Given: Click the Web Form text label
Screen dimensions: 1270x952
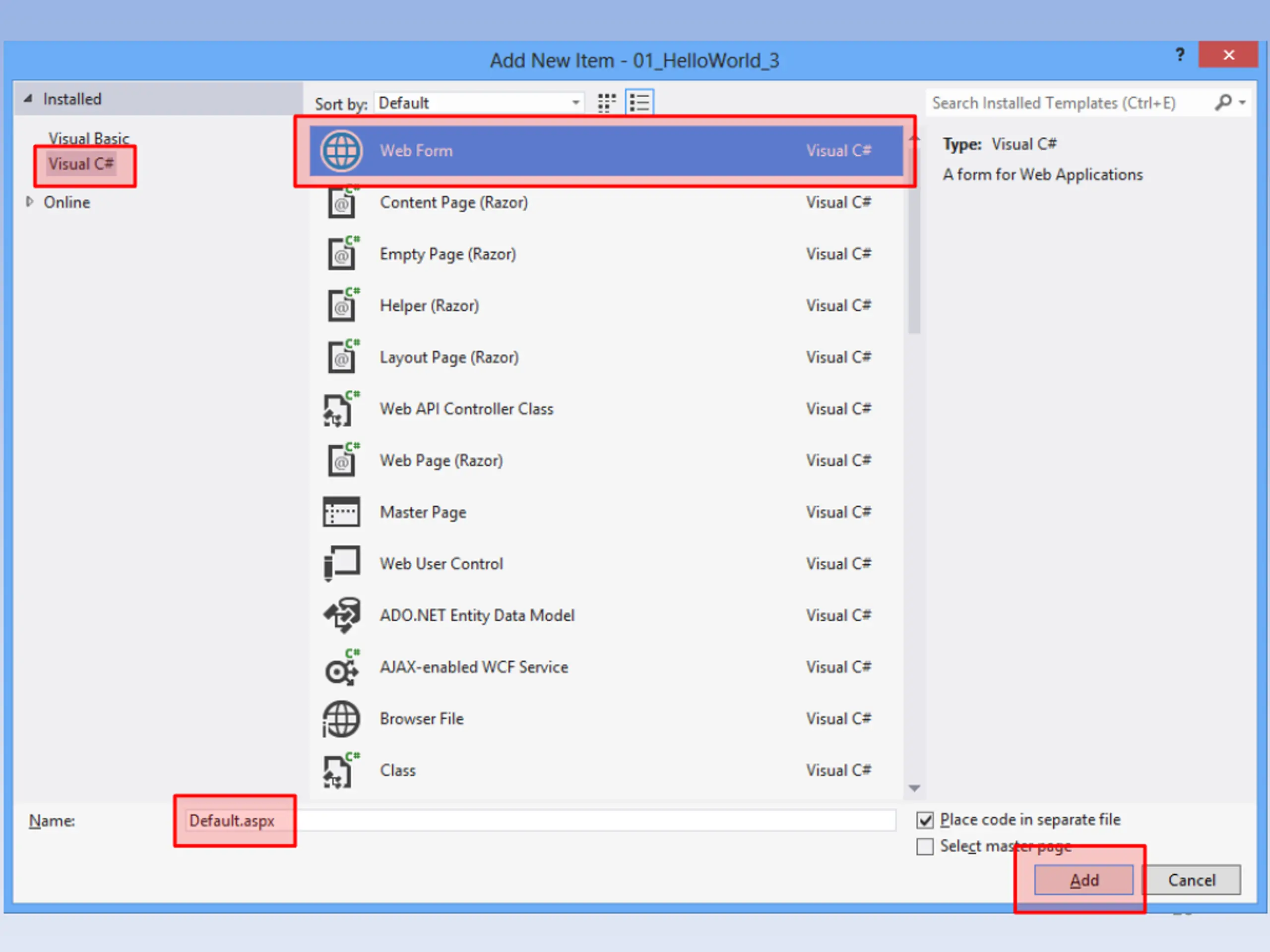Looking at the screenshot, I should 416,151.
